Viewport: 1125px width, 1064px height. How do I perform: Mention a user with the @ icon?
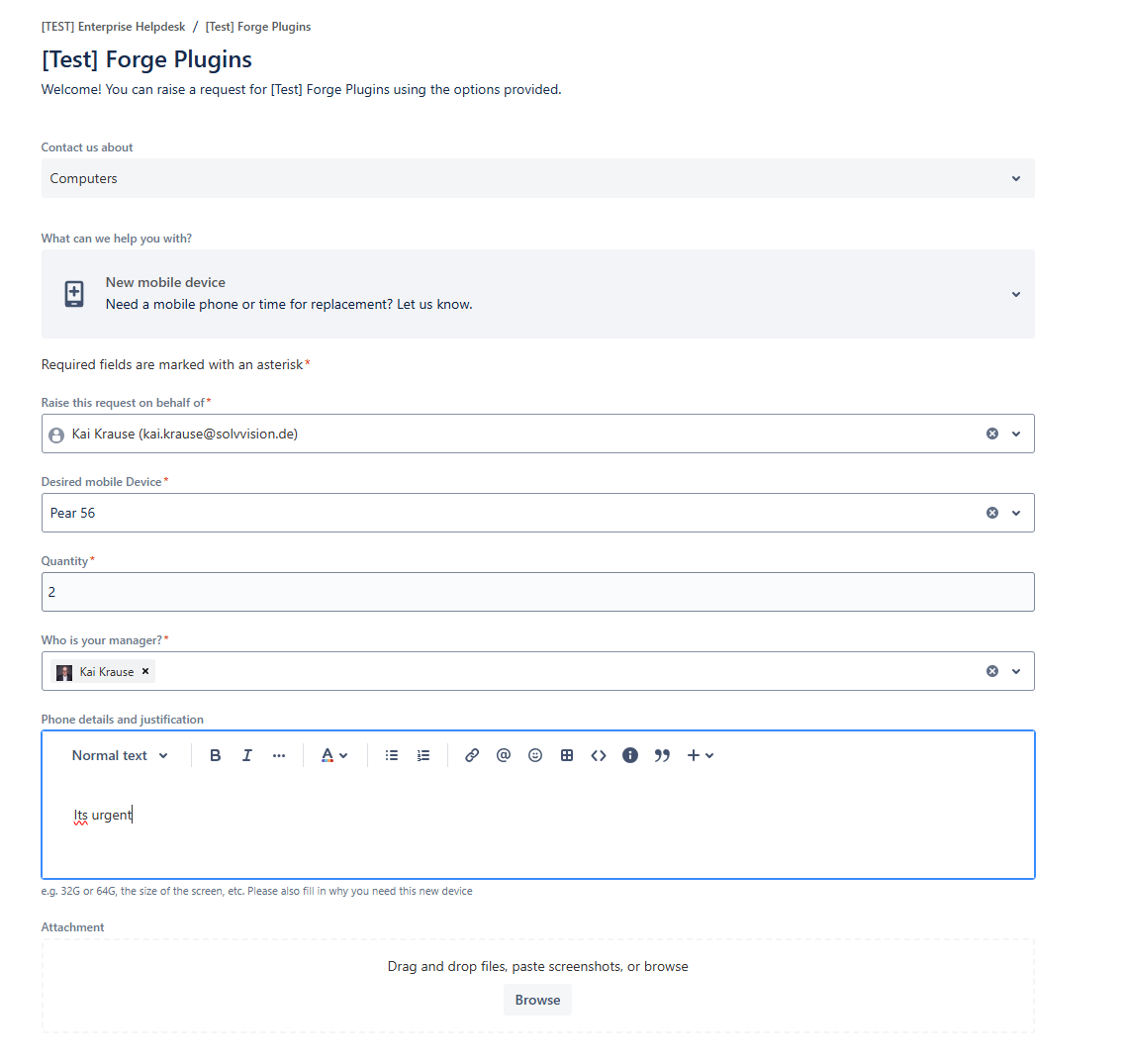(x=503, y=755)
